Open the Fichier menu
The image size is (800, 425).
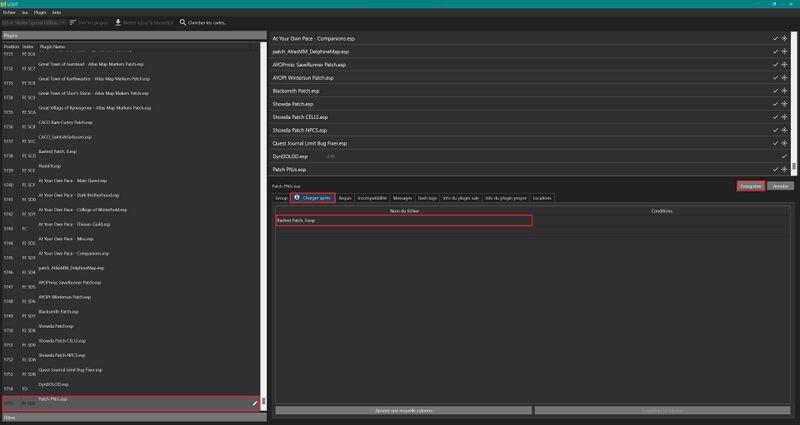10,10
